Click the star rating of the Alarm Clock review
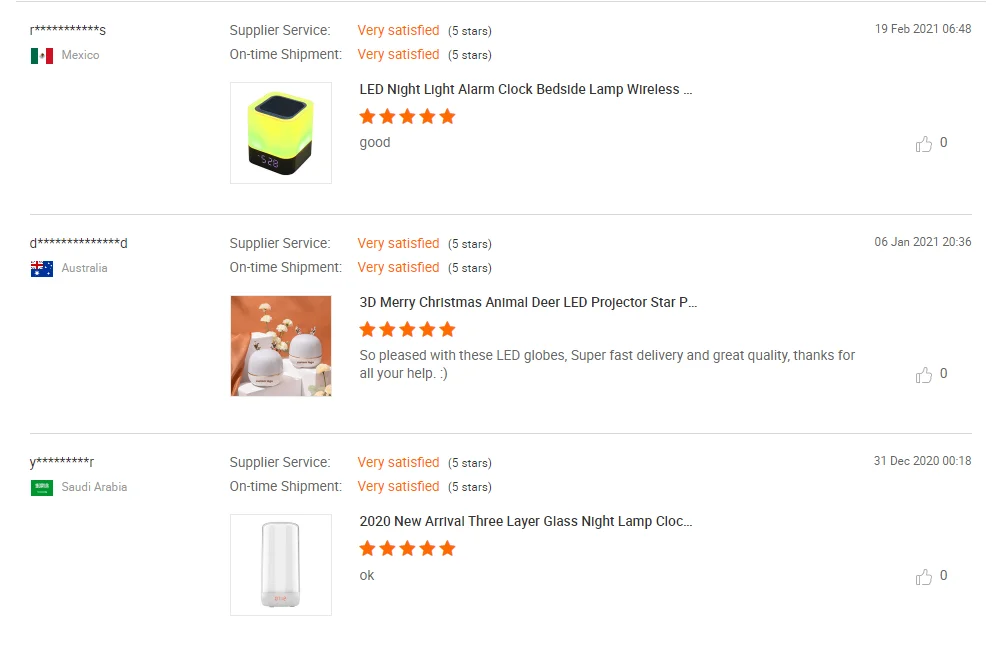1003x646 pixels. (407, 117)
